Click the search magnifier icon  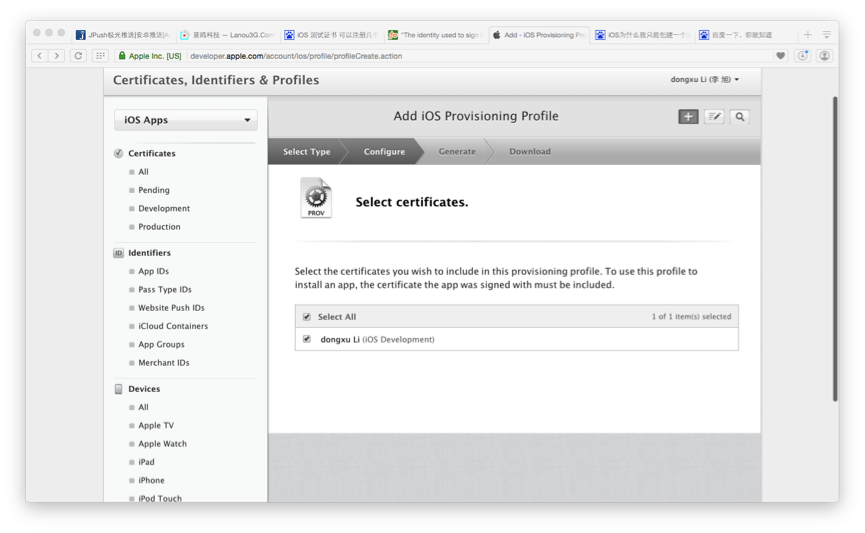pyautogui.click(x=740, y=116)
